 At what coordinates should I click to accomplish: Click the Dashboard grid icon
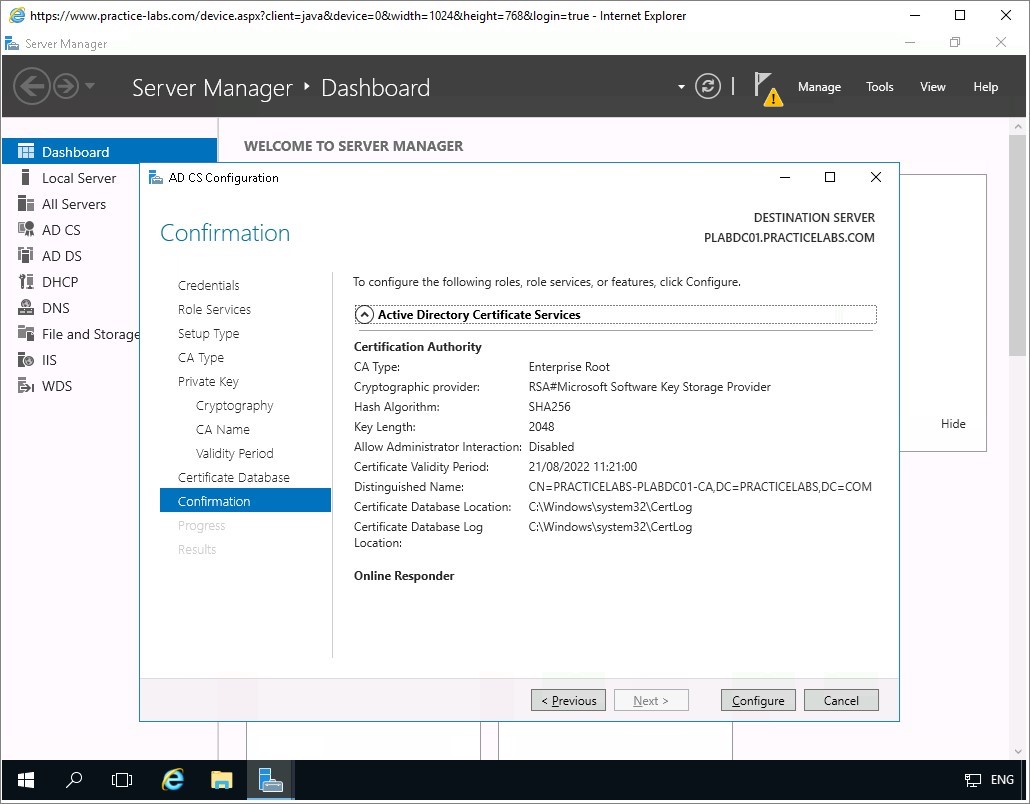point(26,152)
